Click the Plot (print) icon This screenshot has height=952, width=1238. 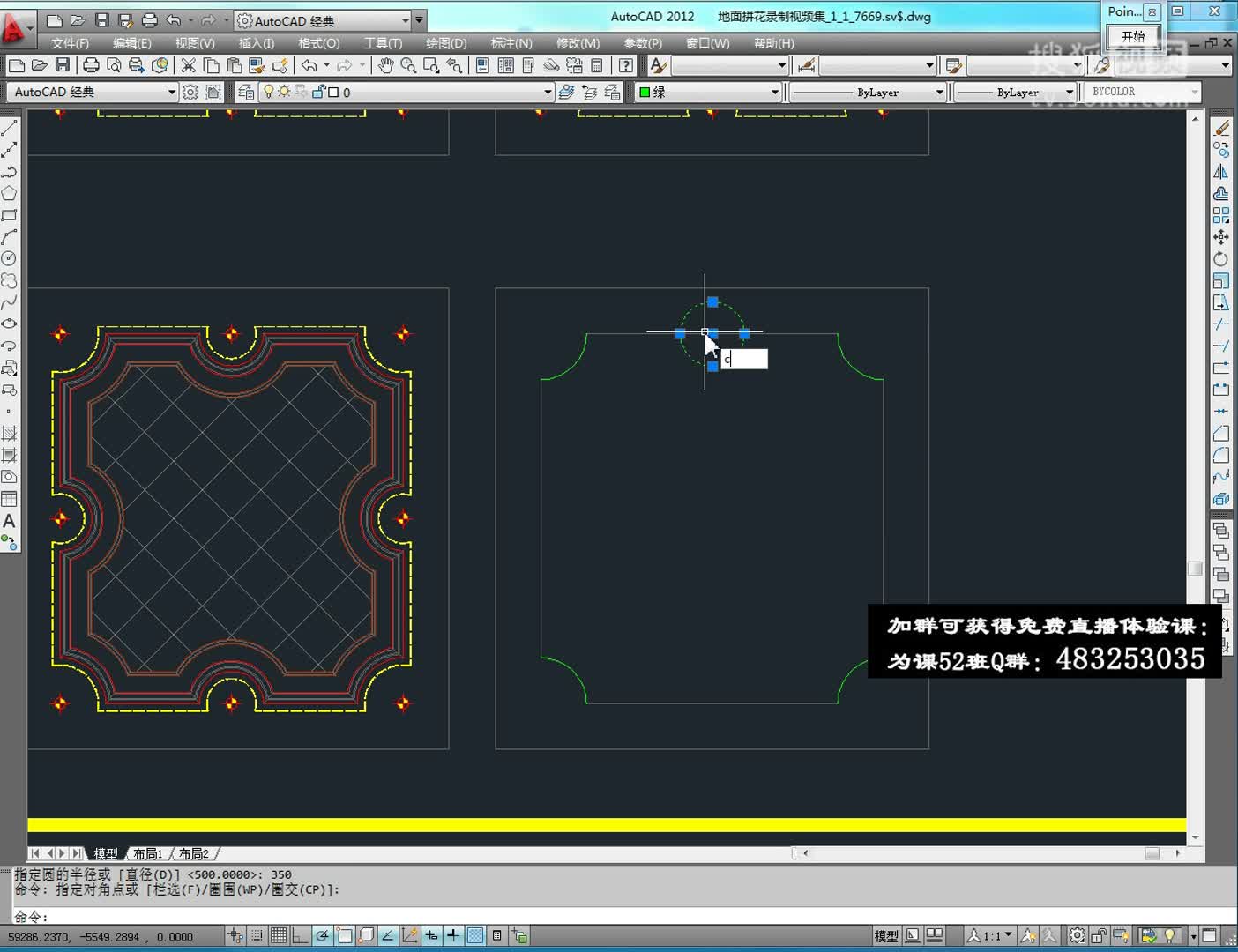91,65
